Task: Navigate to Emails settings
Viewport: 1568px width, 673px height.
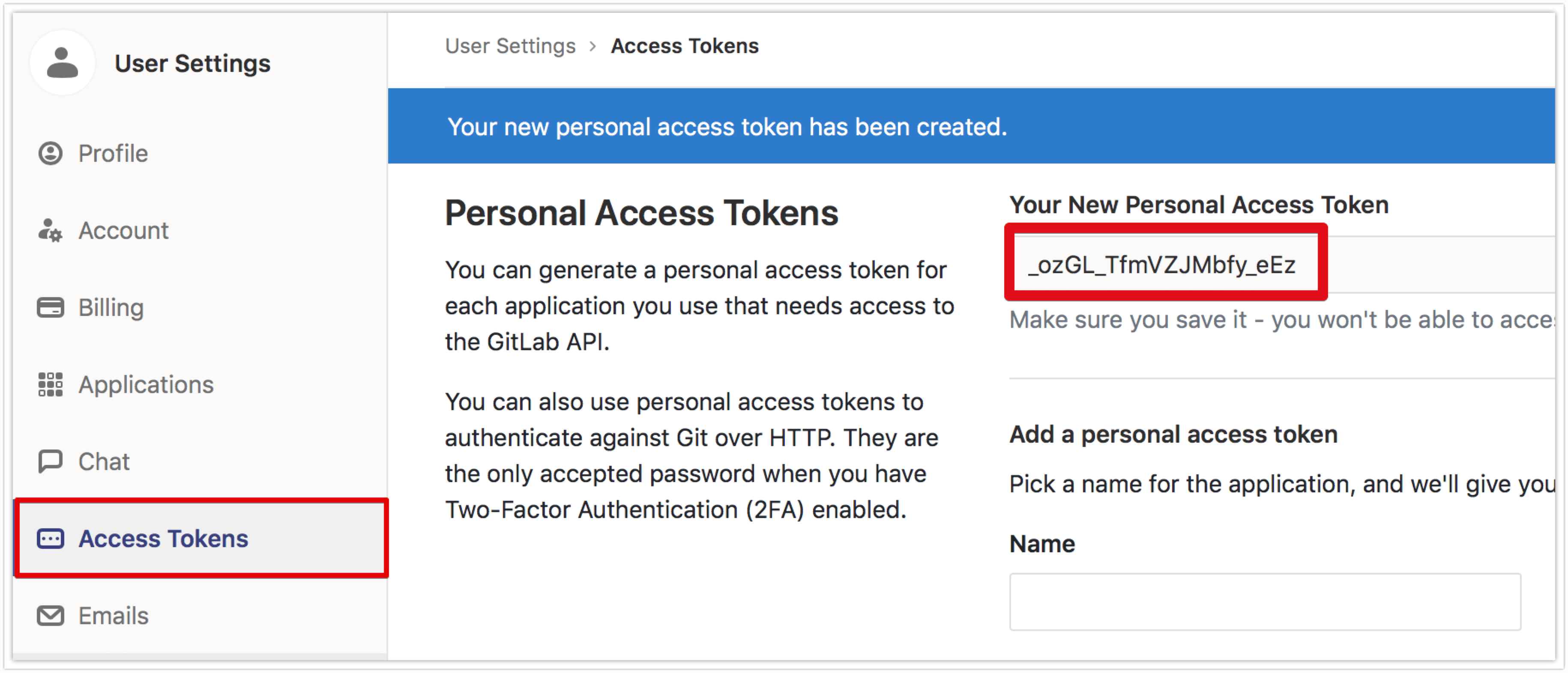Action: (114, 616)
